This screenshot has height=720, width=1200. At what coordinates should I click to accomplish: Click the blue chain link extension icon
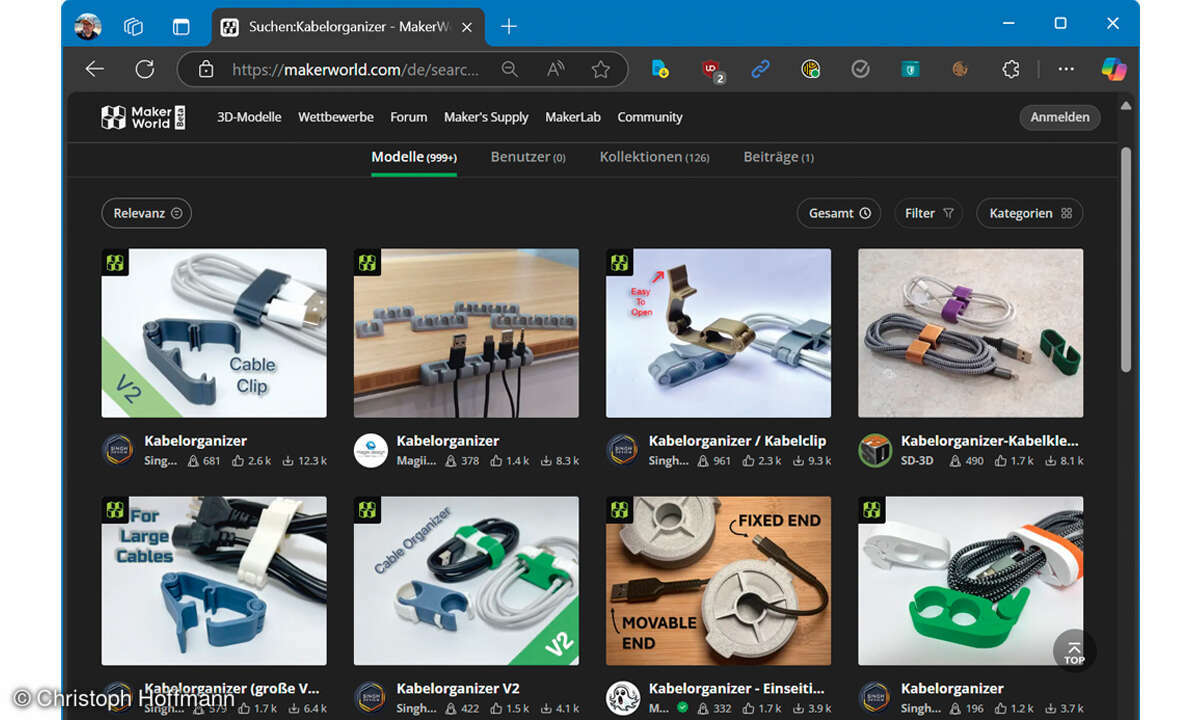760,69
